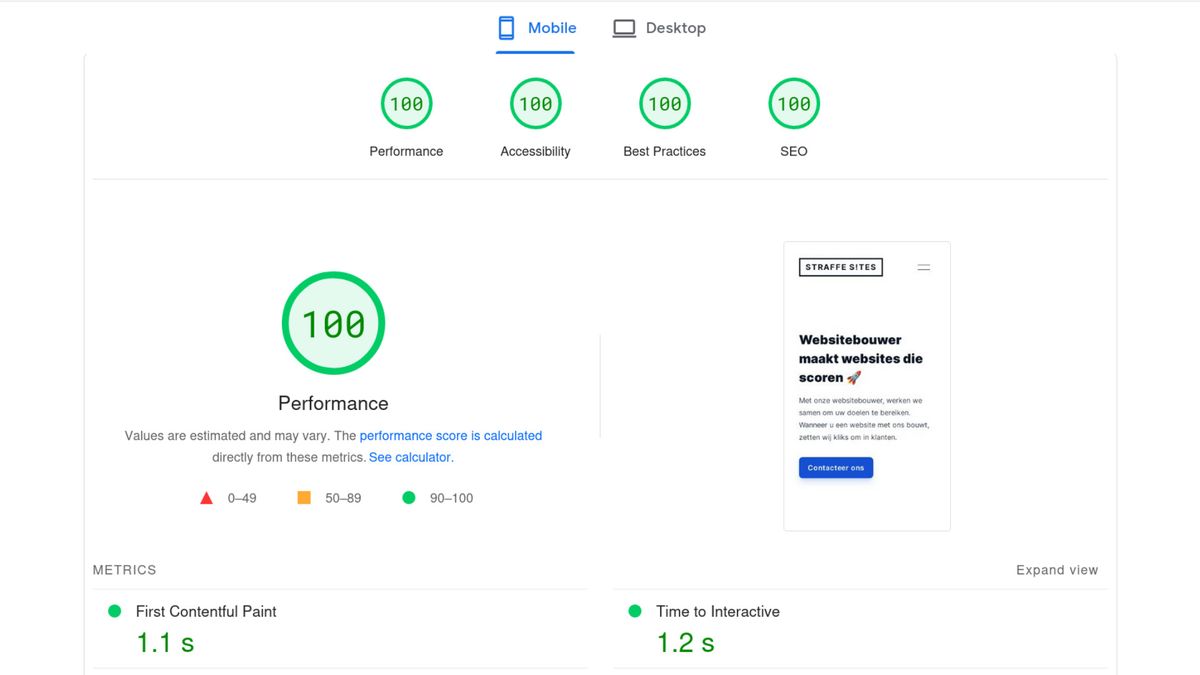Click the large Performance 100 gauge

333,323
